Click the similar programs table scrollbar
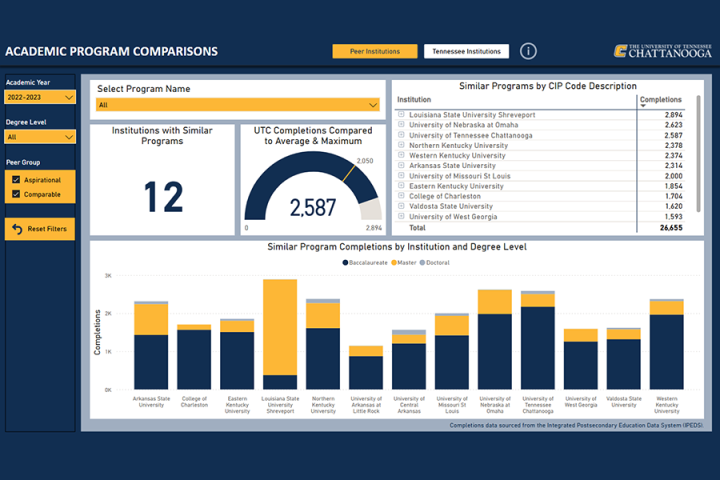This screenshot has width=720, height=480. click(698, 153)
